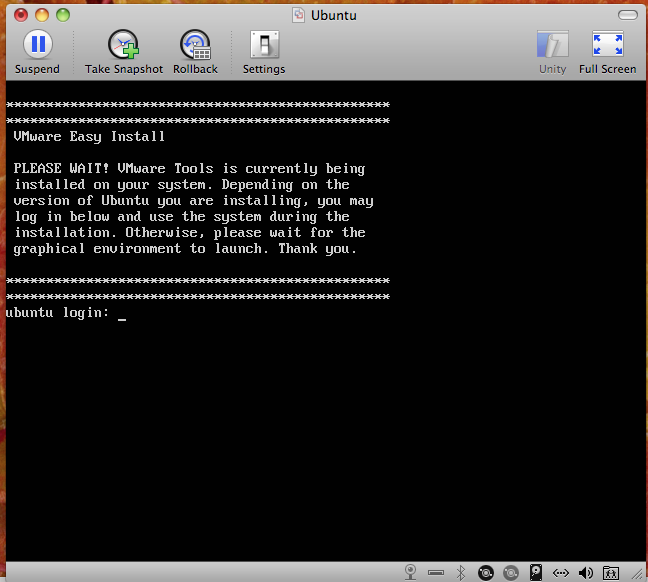Click the webcam device status icon
The image size is (648, 582).
click(410, 572)
